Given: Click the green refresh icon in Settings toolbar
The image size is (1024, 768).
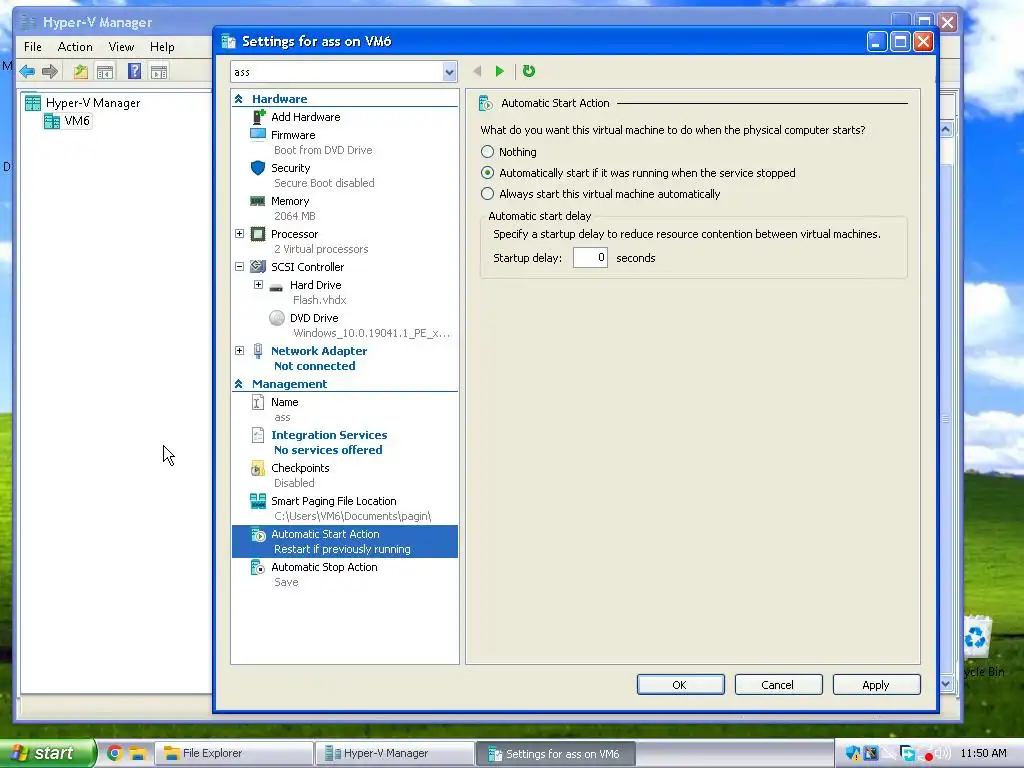Looking at the screenshot, I should tap(529, 71).
